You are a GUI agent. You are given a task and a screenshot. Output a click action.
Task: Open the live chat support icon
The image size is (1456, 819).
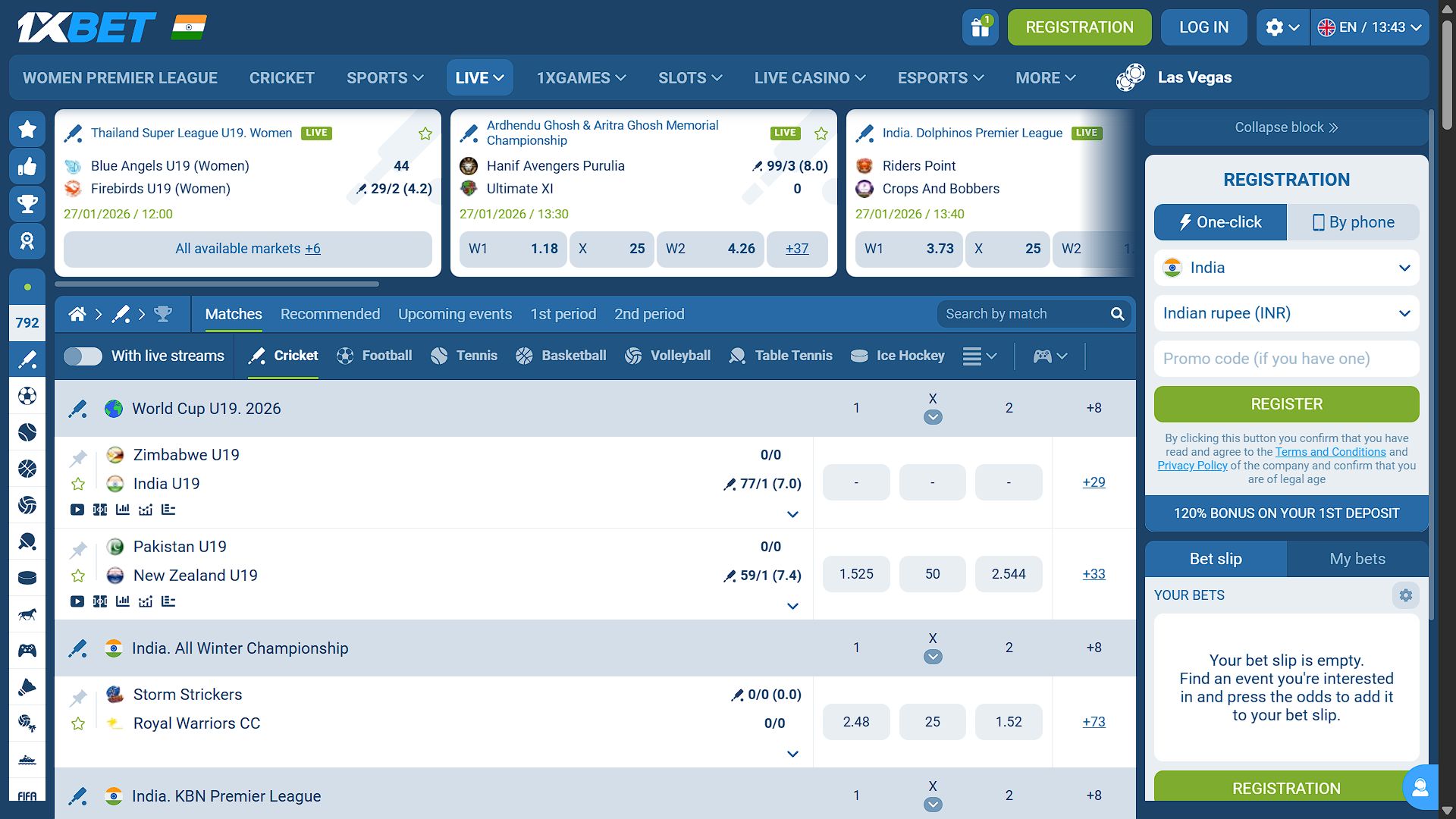[1420, 787]
